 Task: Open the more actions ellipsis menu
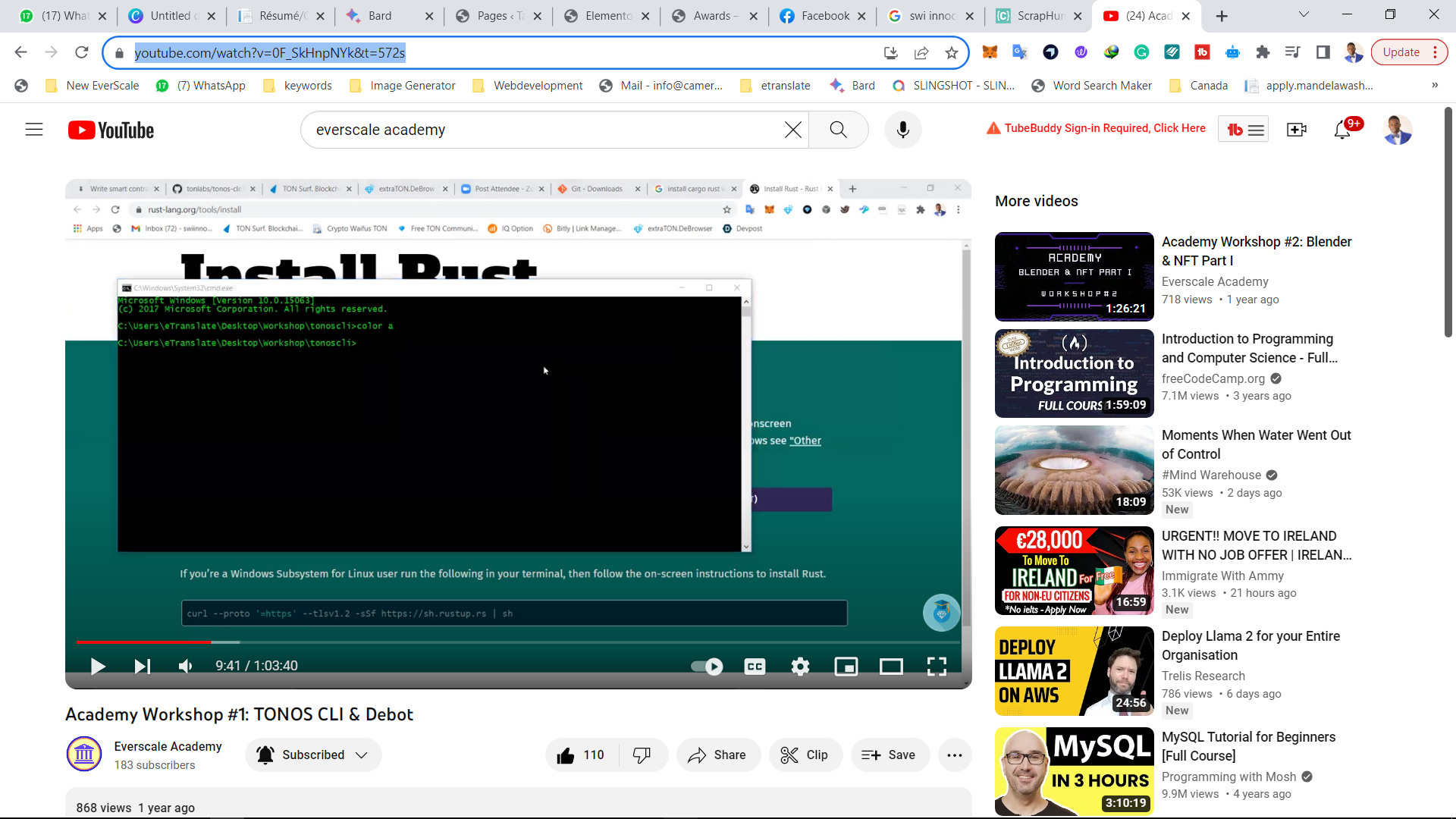[955, 755]
